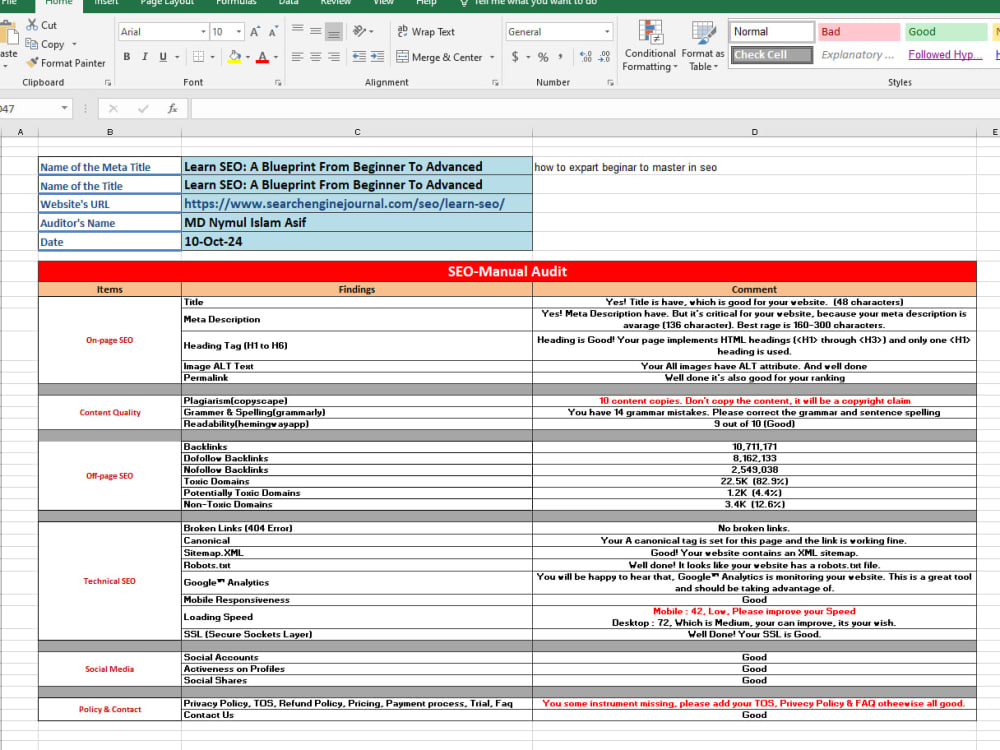
Task: Increase font size with the larger A icon
Action: (254, 31)
